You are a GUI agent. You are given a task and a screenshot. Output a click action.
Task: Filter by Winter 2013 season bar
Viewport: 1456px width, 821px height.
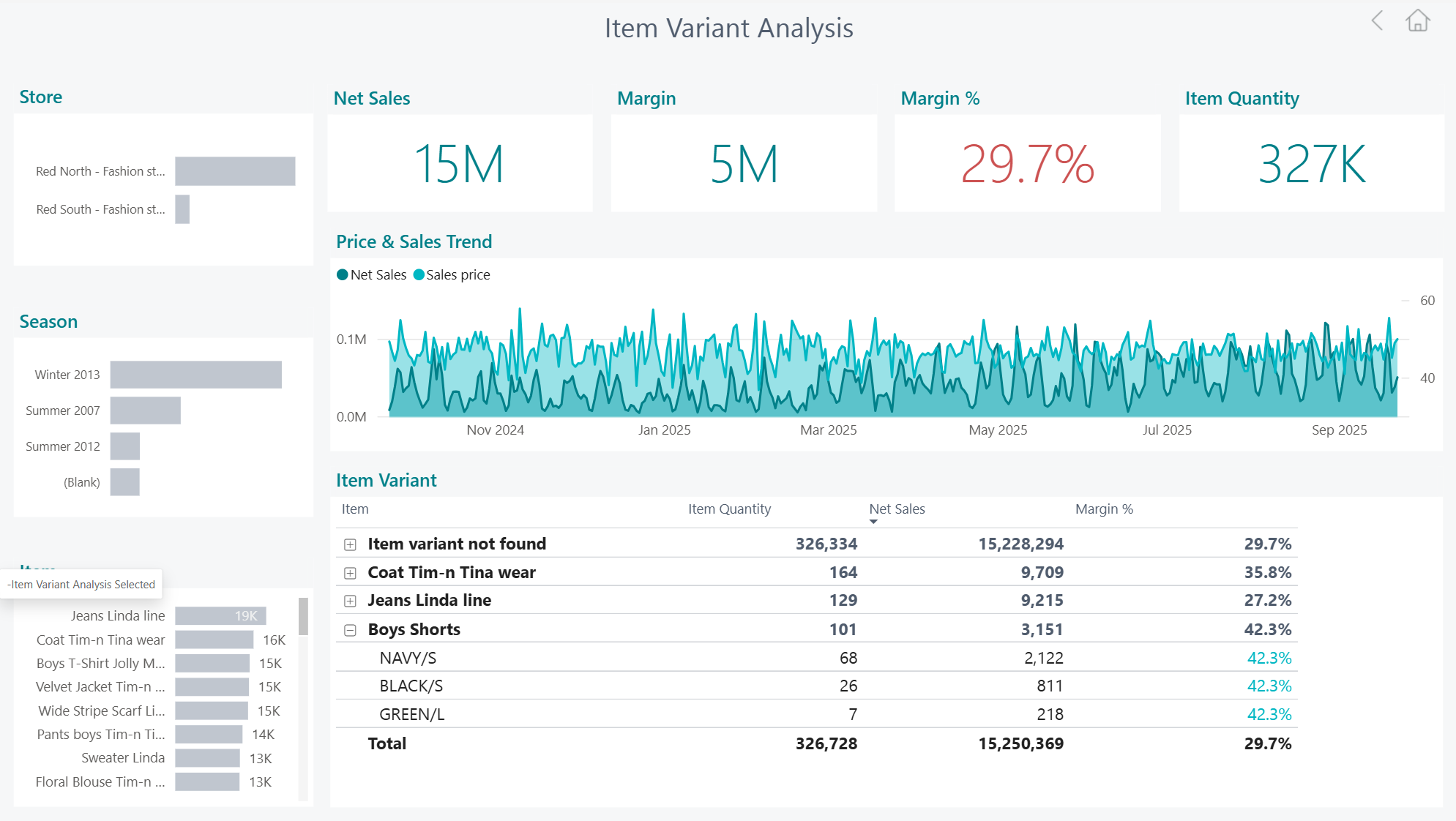point(195,375)
